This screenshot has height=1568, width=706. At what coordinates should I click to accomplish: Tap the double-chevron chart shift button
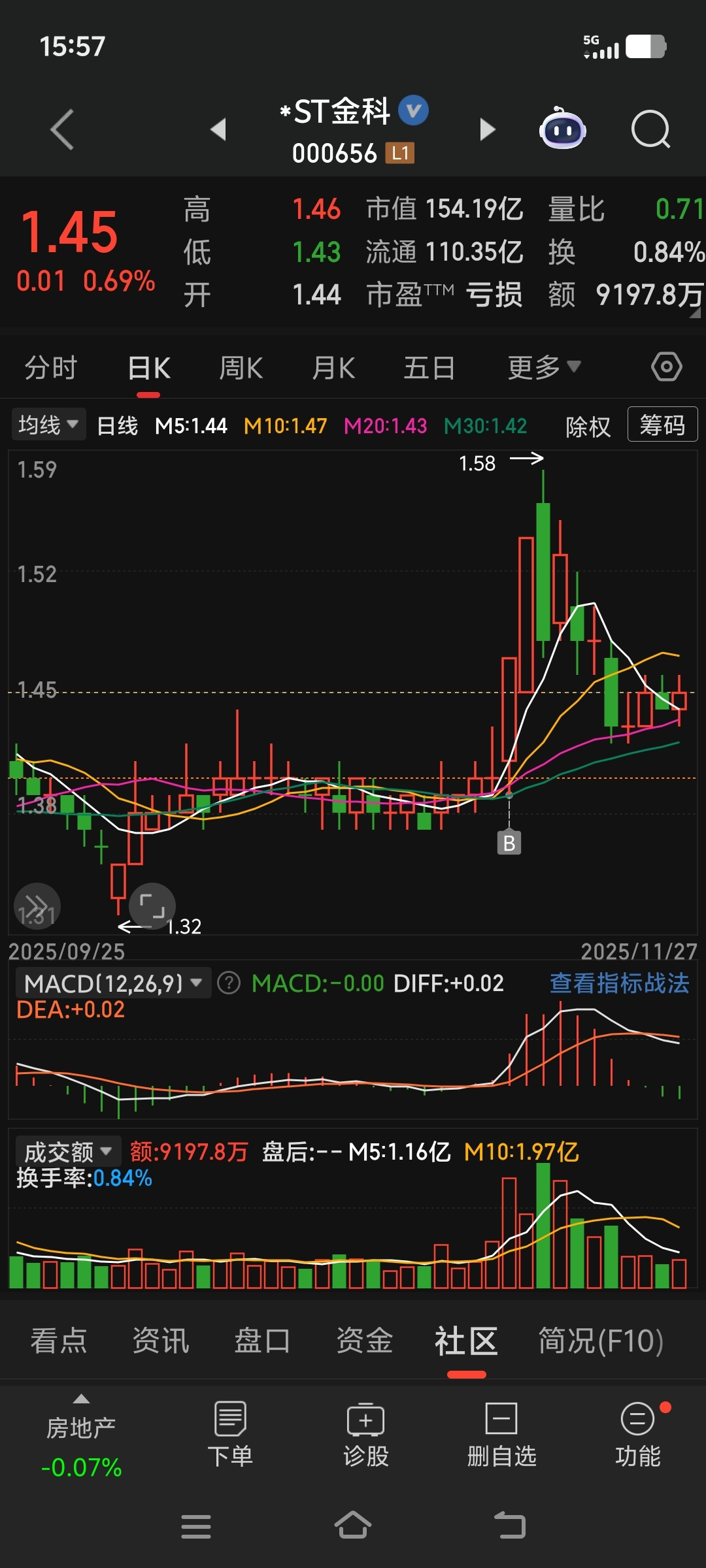(37, 906)
